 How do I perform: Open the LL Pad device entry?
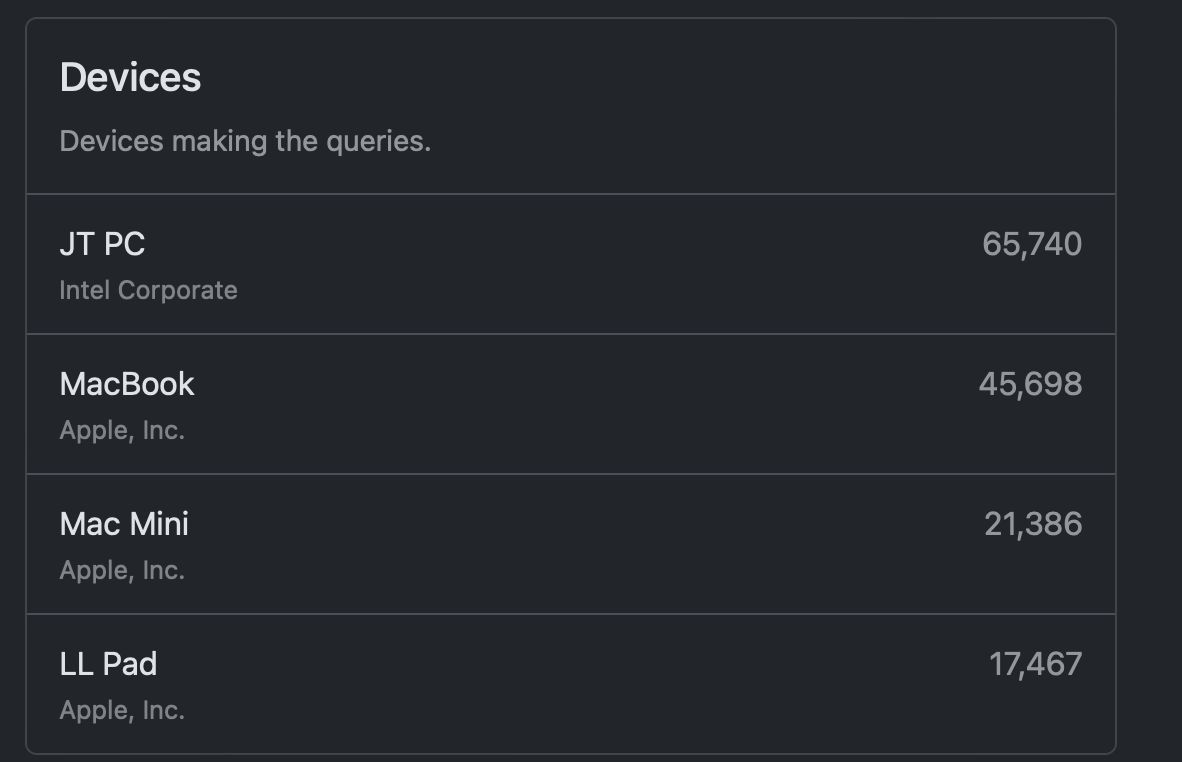pos(108,664)
